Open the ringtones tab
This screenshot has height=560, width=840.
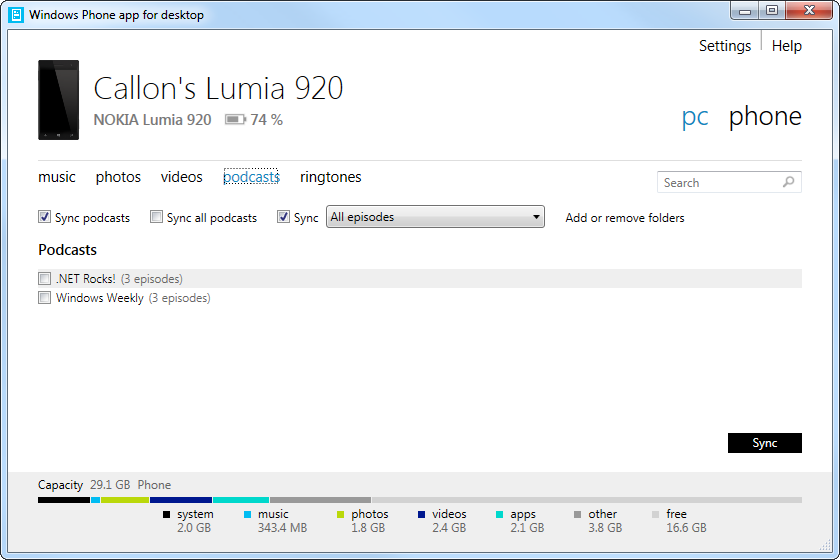tap(330, 177)
